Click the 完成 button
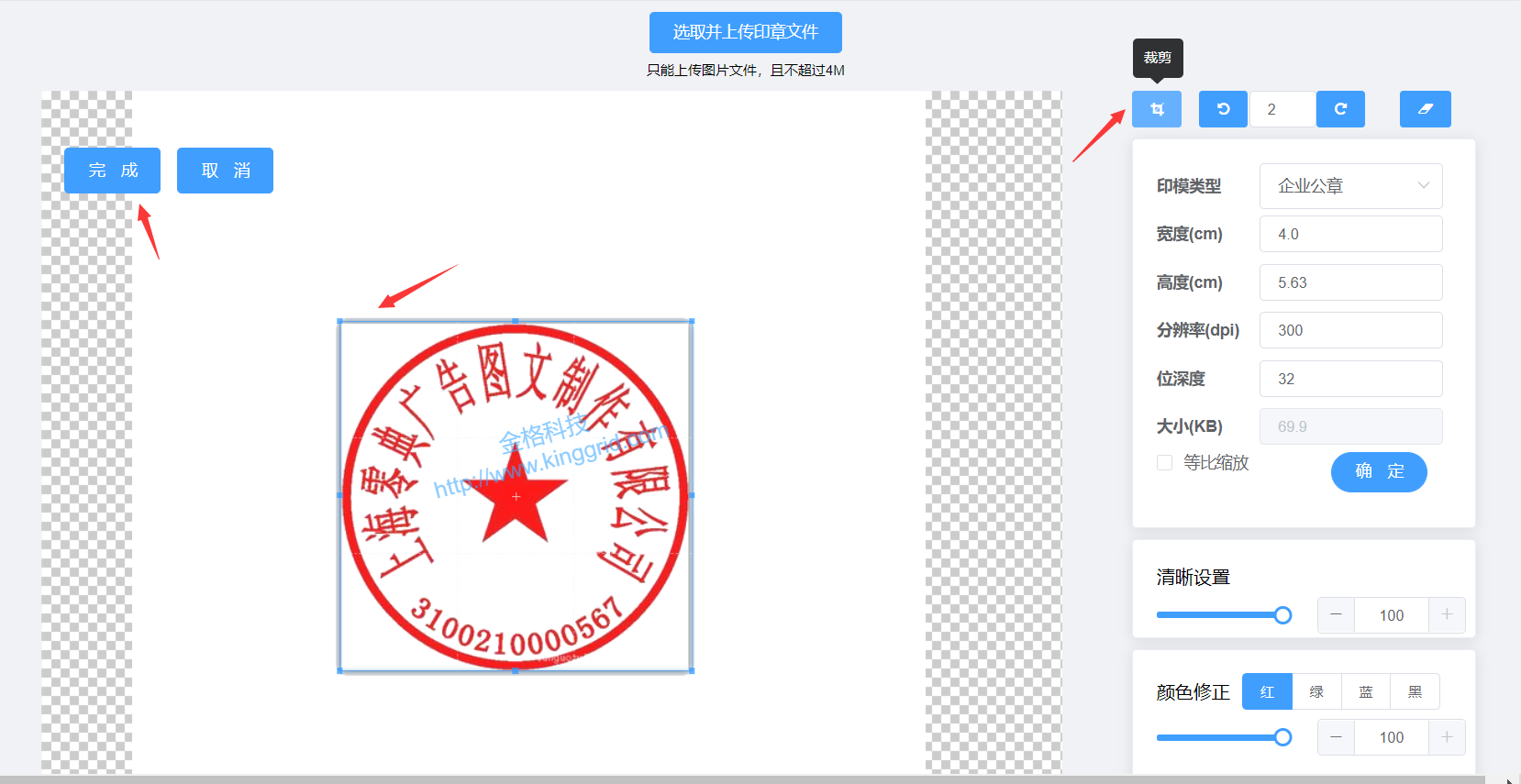 (112, 171)
